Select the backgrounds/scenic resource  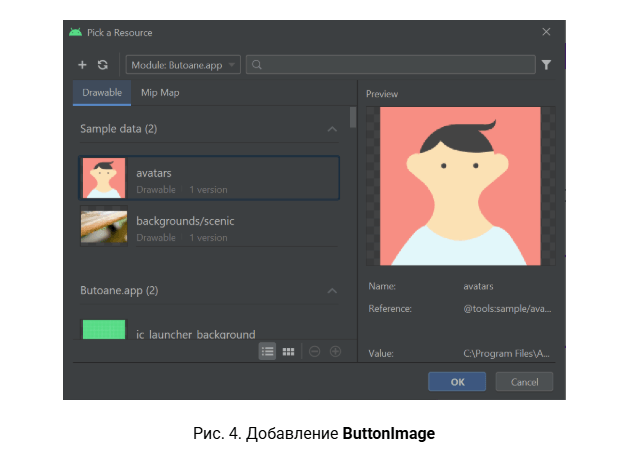[208, 226]
